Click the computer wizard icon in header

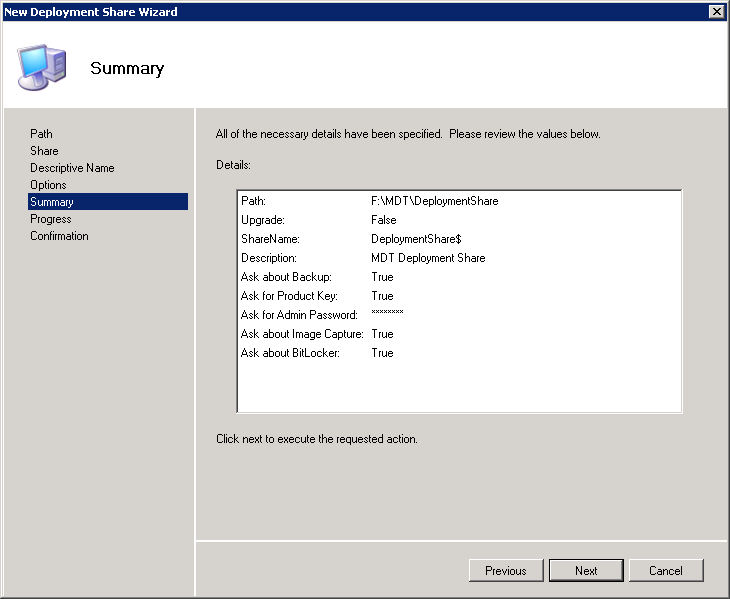[x=42, y=67]
